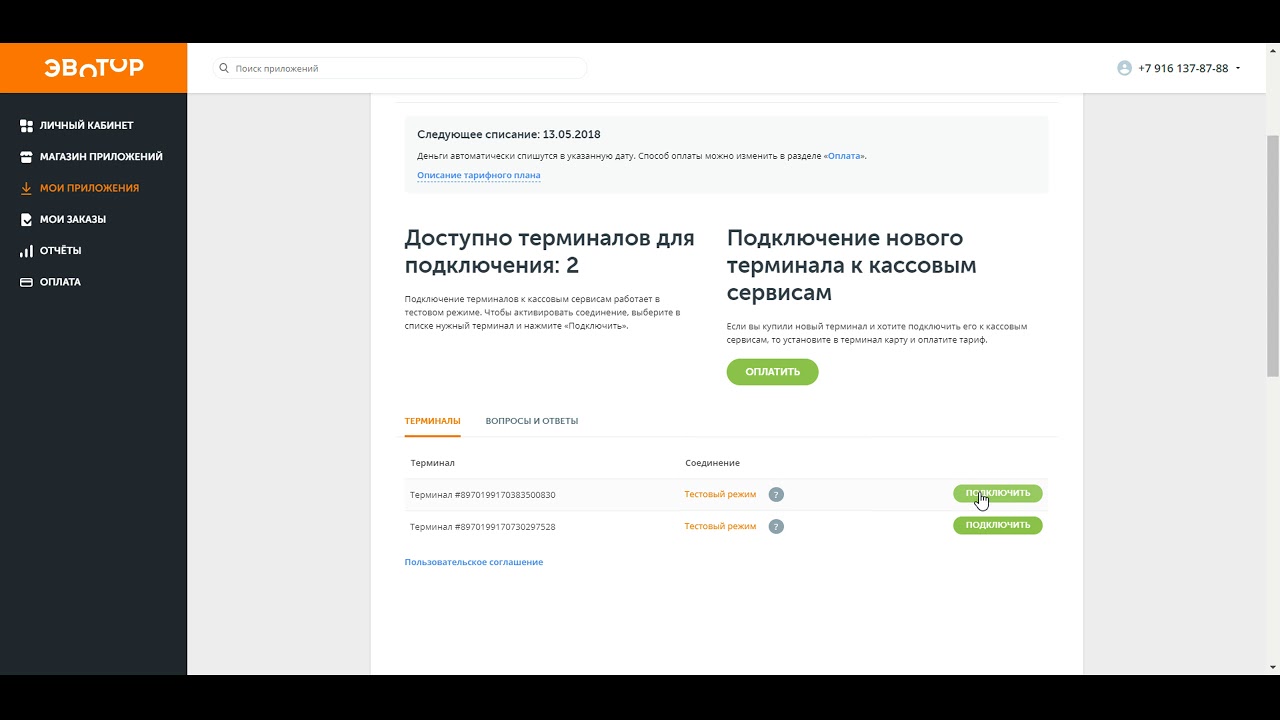1280x720 pixels.
Task: Open the account dropdown arrow
Action: click(1238, 69)
